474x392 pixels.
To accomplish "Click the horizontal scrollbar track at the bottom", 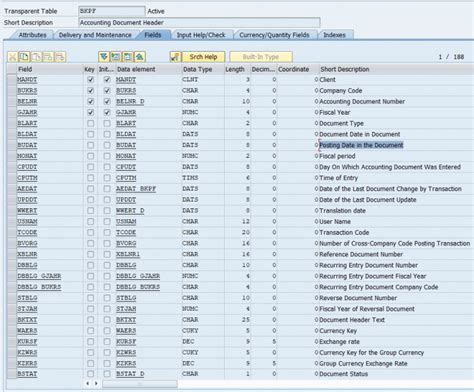I will (x=140, y=384).
